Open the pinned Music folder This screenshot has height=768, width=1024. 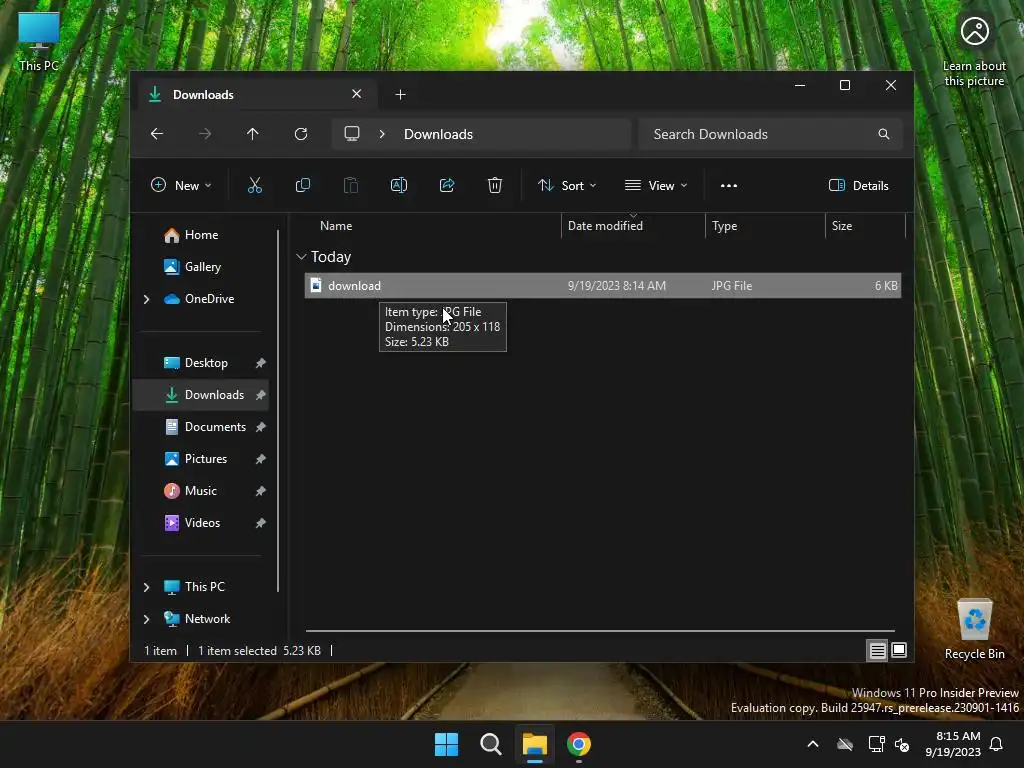tap(201, 491)
